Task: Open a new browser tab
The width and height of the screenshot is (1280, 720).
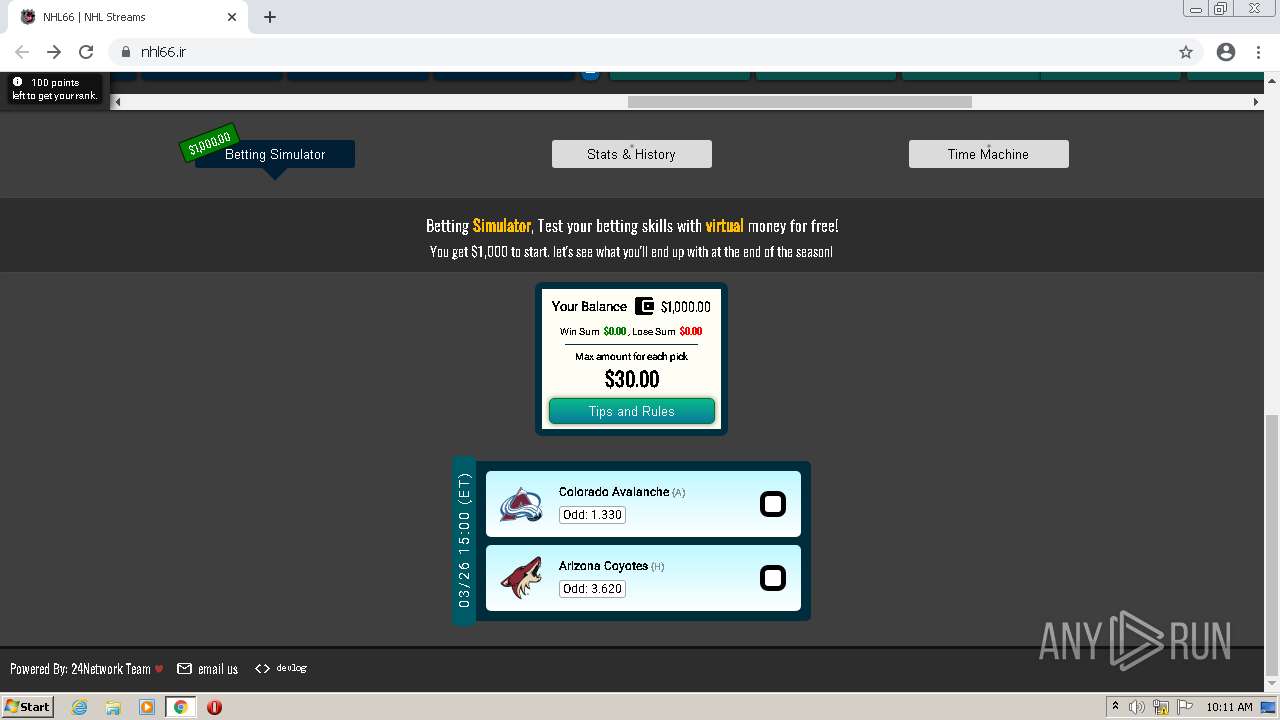Action: click(x=270, y=17)
